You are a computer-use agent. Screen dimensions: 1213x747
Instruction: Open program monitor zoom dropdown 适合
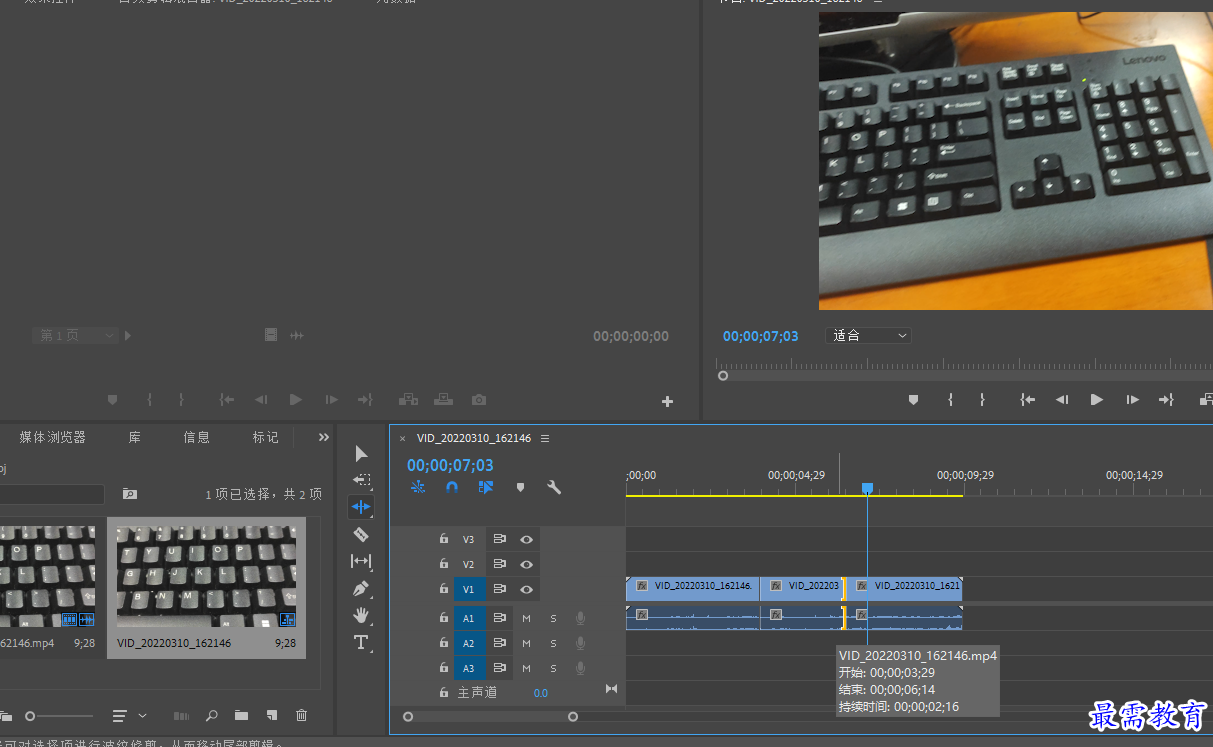pyautogui.click(x=868, y=336)
